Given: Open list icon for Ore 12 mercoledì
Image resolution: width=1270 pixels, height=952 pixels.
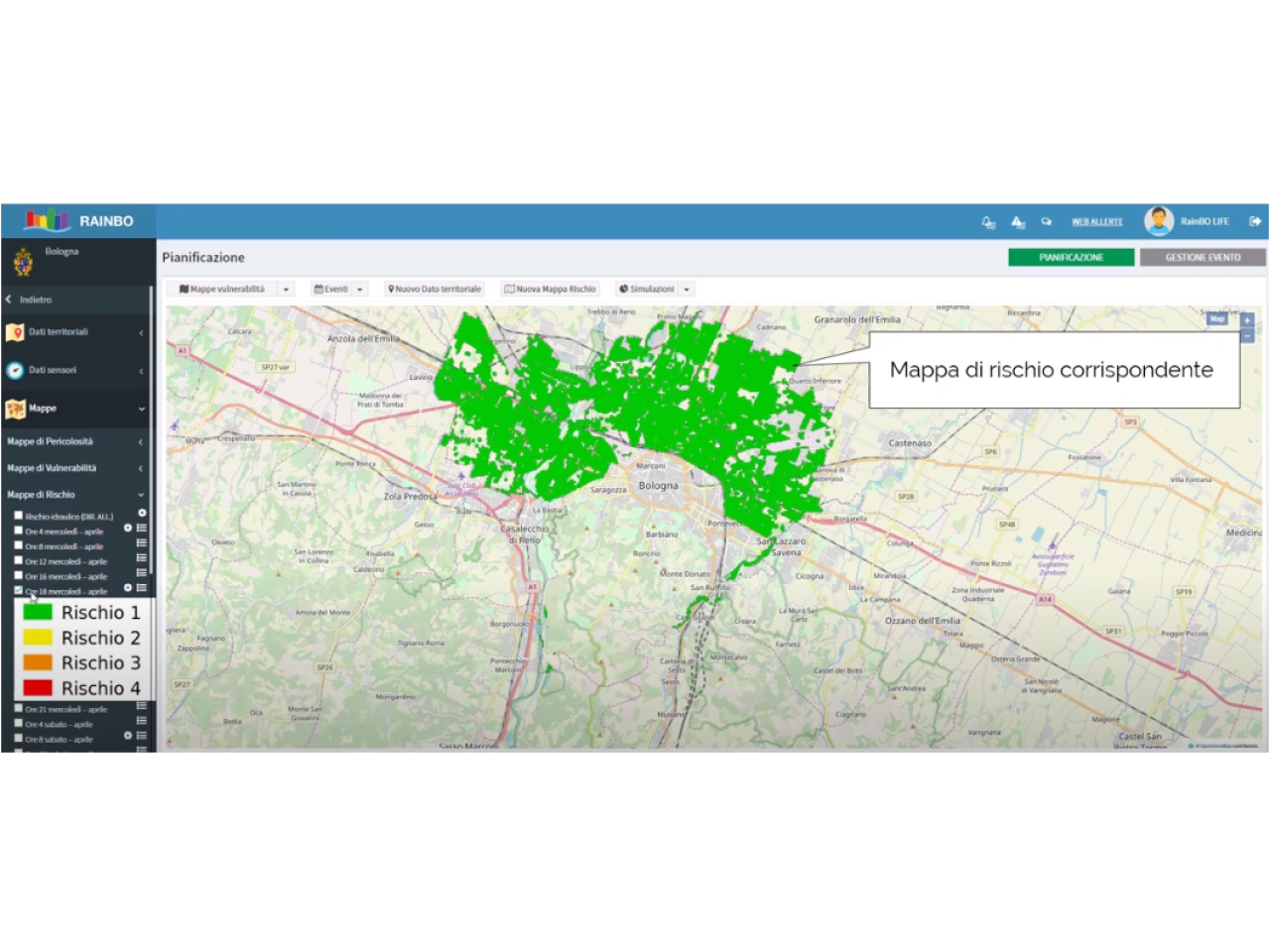Looking at the screenshot, I should [x=142, y=557].
